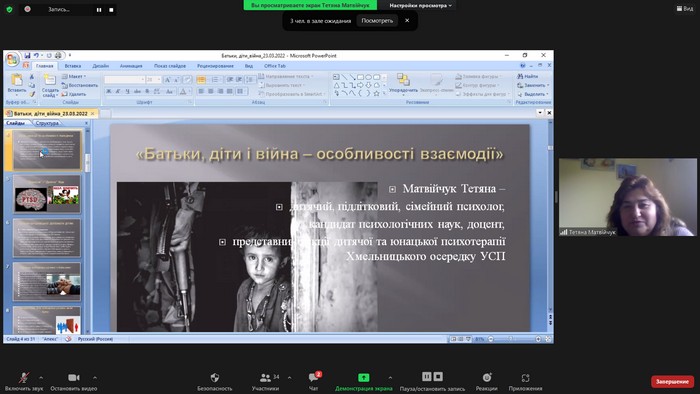Toggle the bulleted list button
Image resolution: width=700 pixels, height=394 pixels.
(x=201, y=79)
